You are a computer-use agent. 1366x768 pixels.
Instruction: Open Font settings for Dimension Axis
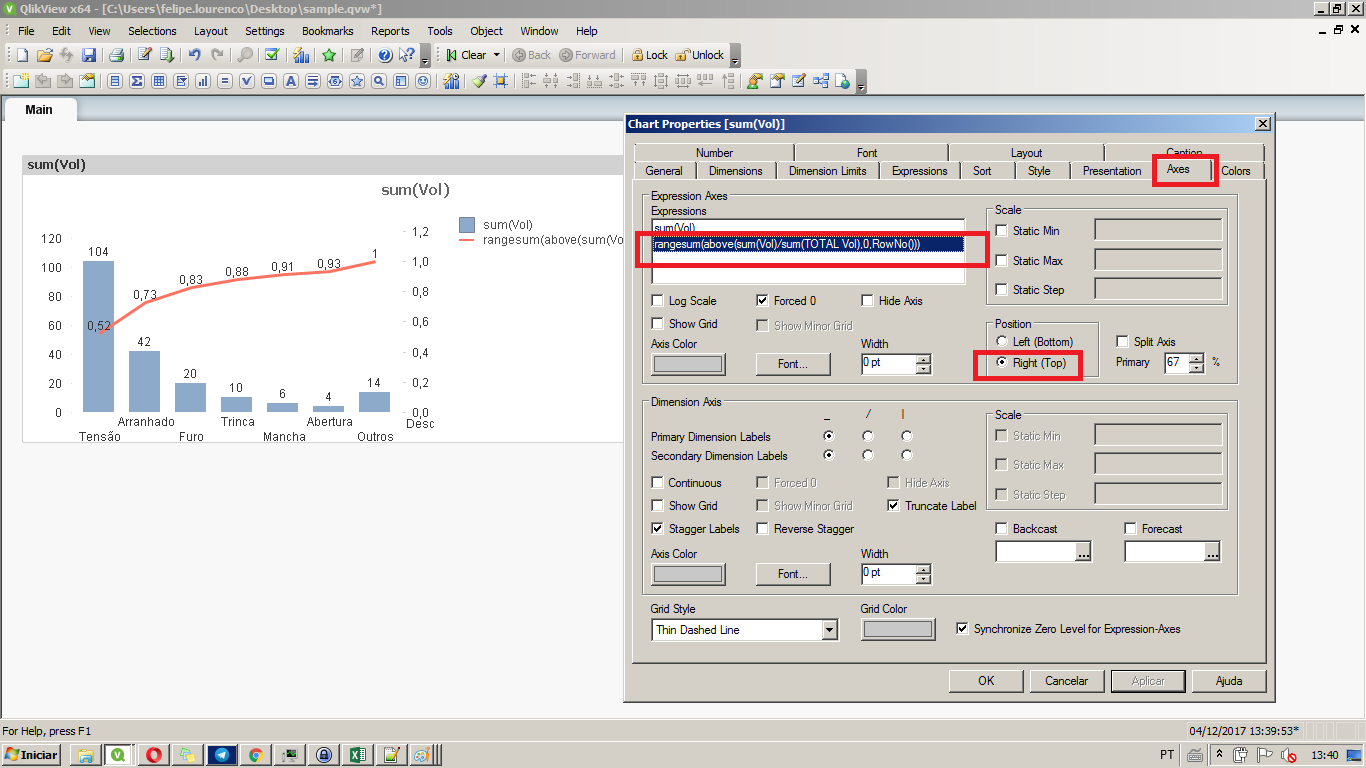(x=793, y=574)
